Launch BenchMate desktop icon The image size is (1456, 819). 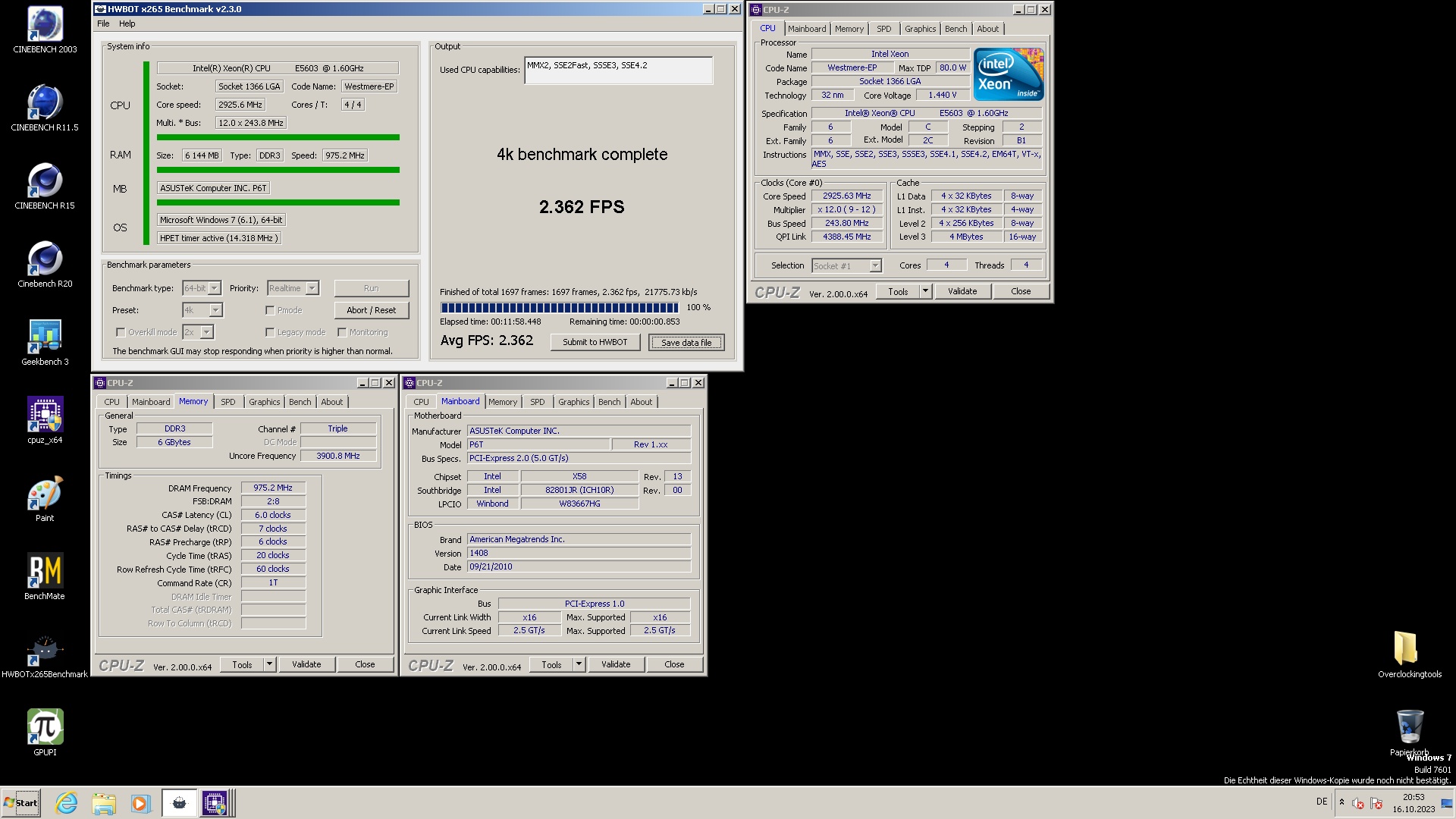pos(45,577)
